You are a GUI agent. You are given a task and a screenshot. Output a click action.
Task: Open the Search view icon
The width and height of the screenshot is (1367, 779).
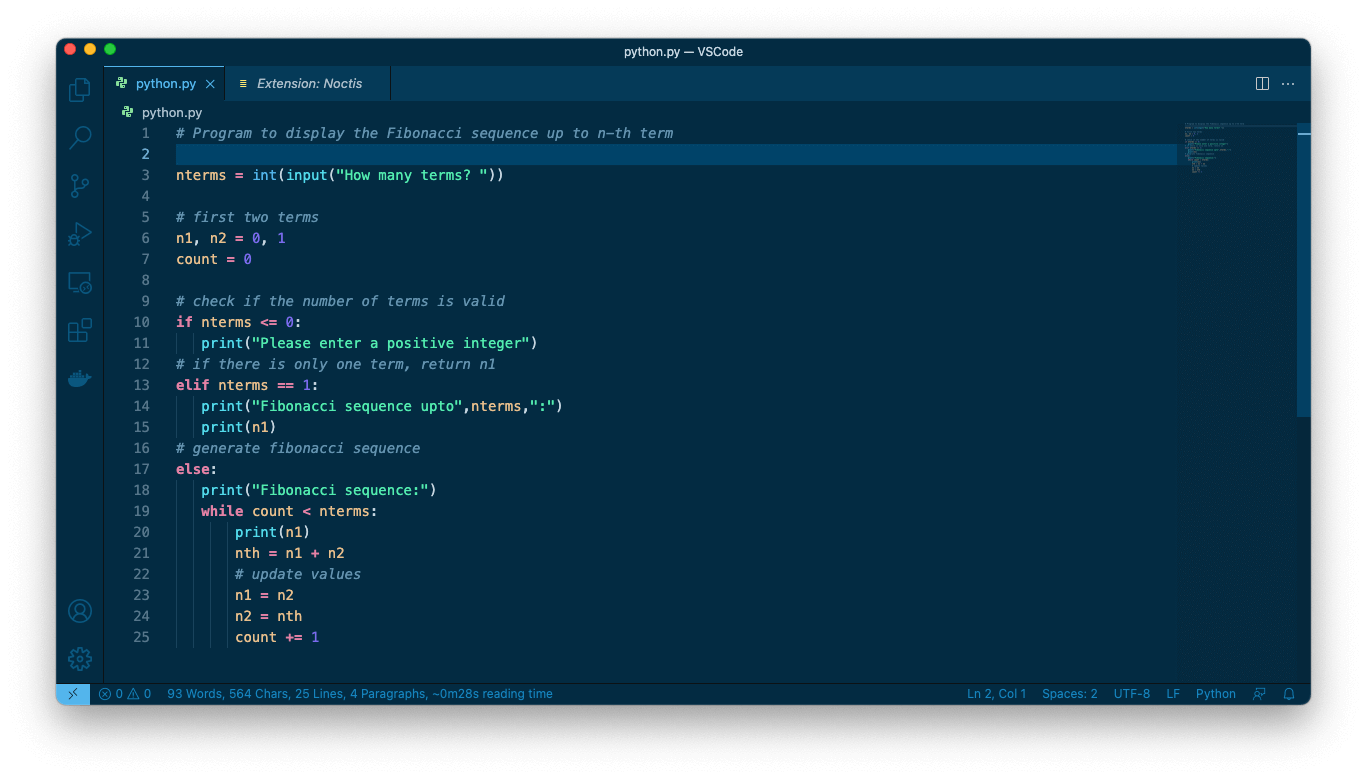[x=80, y=138]
